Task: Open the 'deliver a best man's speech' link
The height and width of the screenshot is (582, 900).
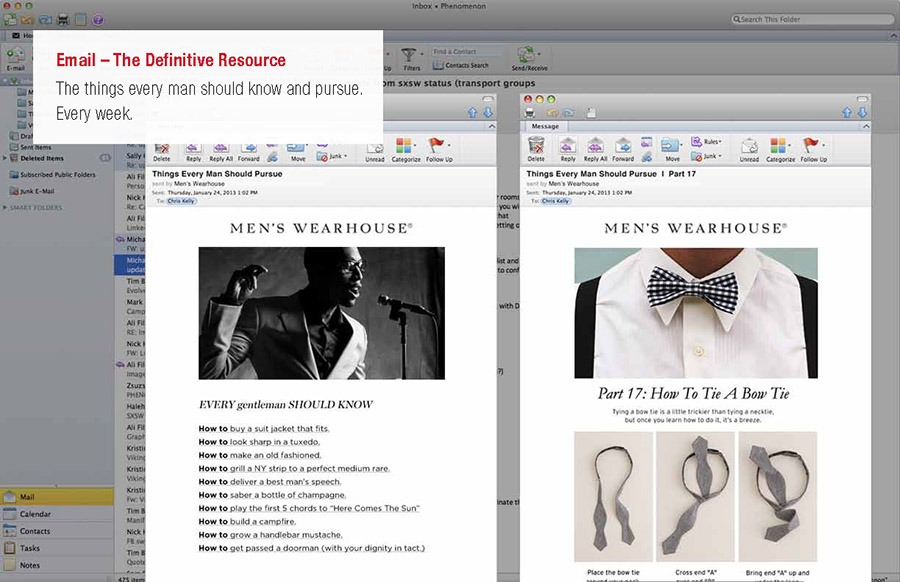Action: [x=285, y=482]
